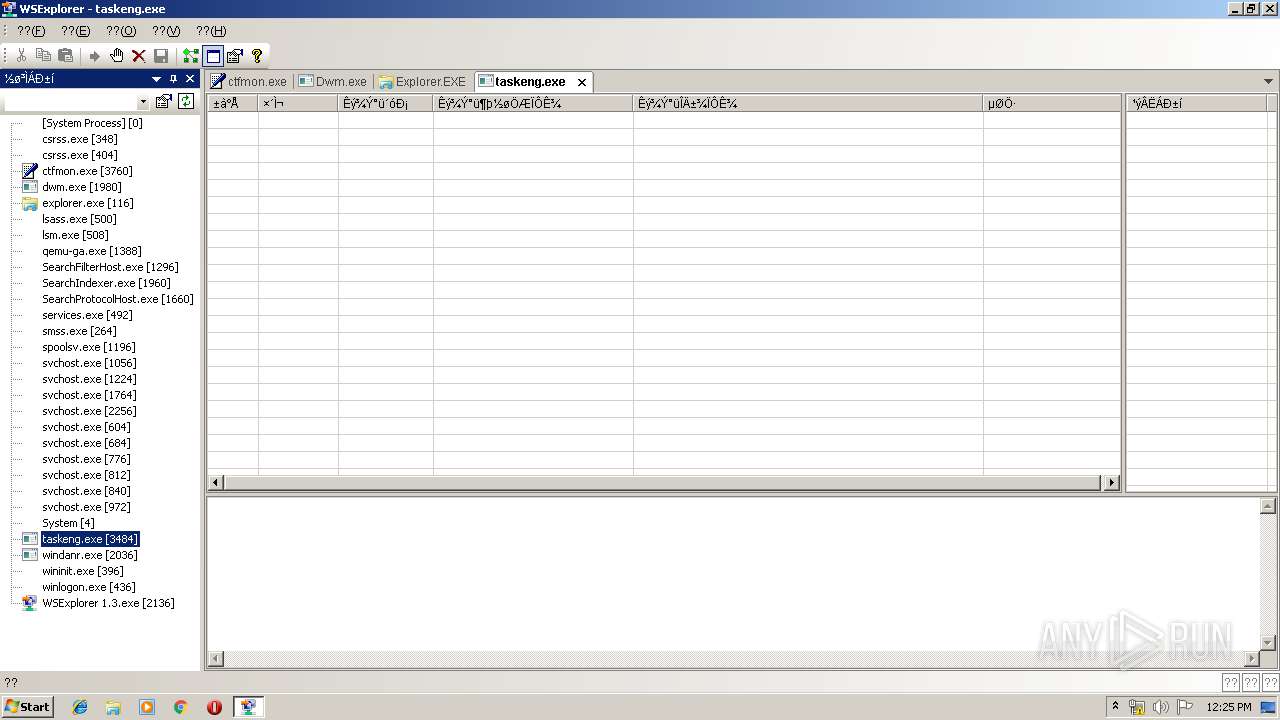The width and height of the screenshot is (1280, 720).
Task: Toggle the window-view toolbar button
Action: click(213, 56)
